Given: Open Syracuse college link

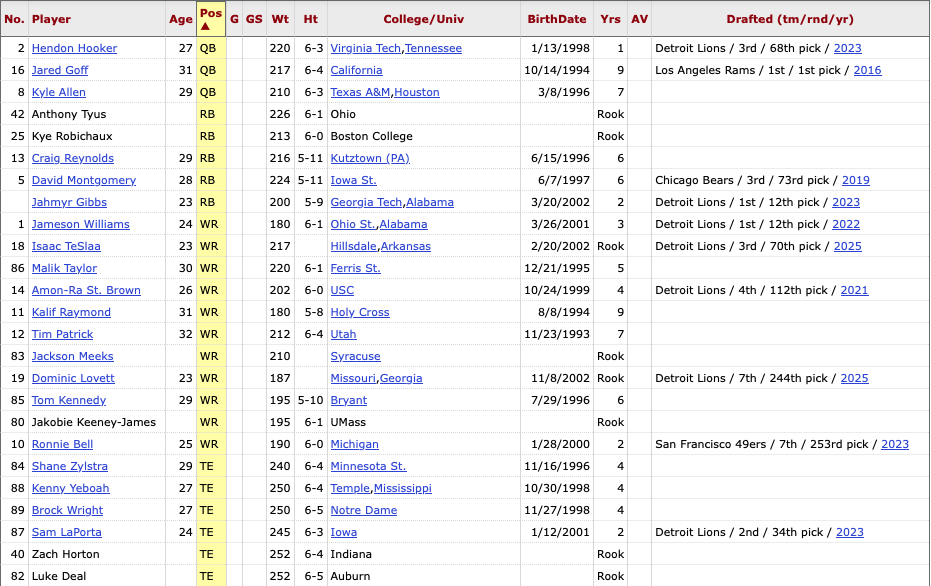Looking at the screenshot, I should [355, 356].
